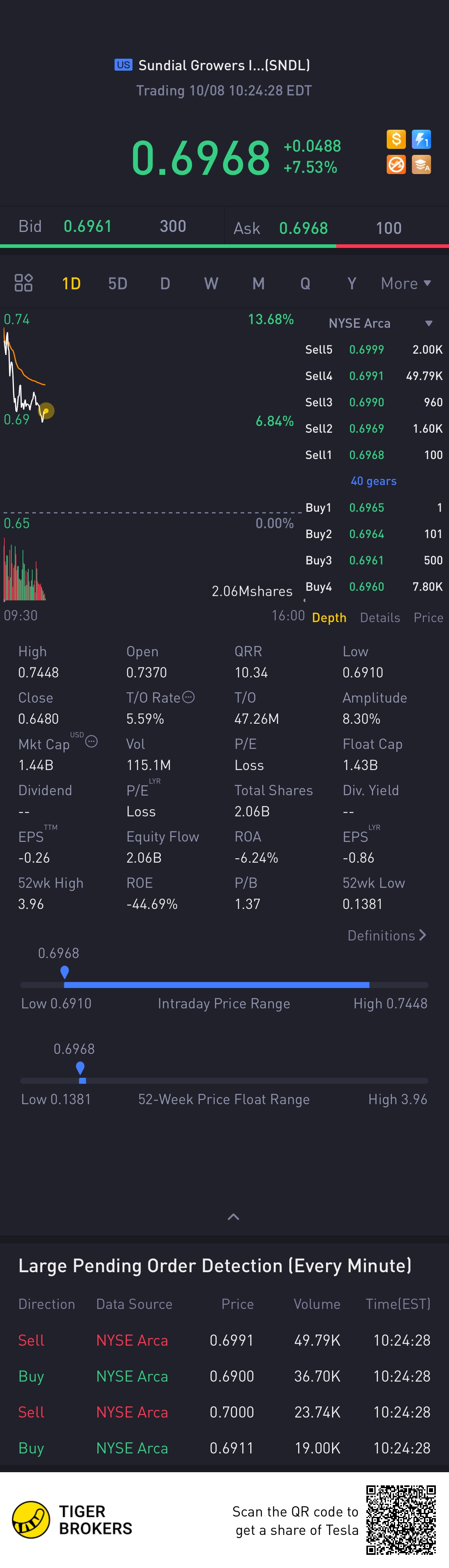Image resolution: width=449 pixels, height=1568 pixels.
Task: Switch to the W weekly chart tab
Action: coord(211,283)
